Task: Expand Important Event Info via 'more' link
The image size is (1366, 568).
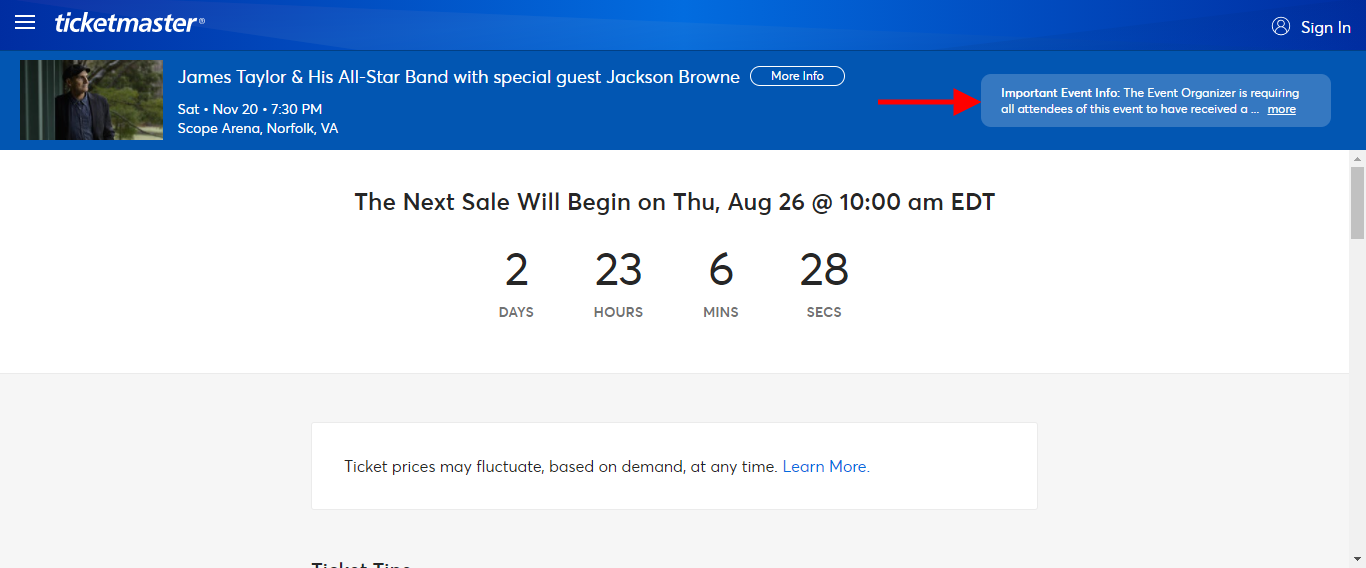Action: click(x=1281, y=109)
